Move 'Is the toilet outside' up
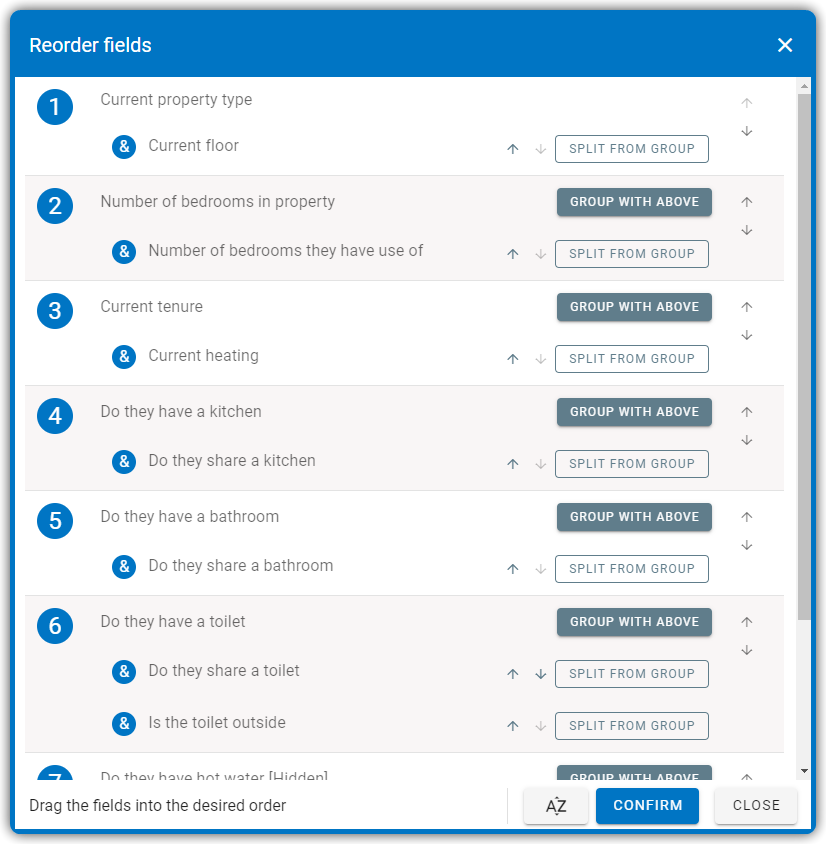 pyautogui.click(x=513, y=726)
